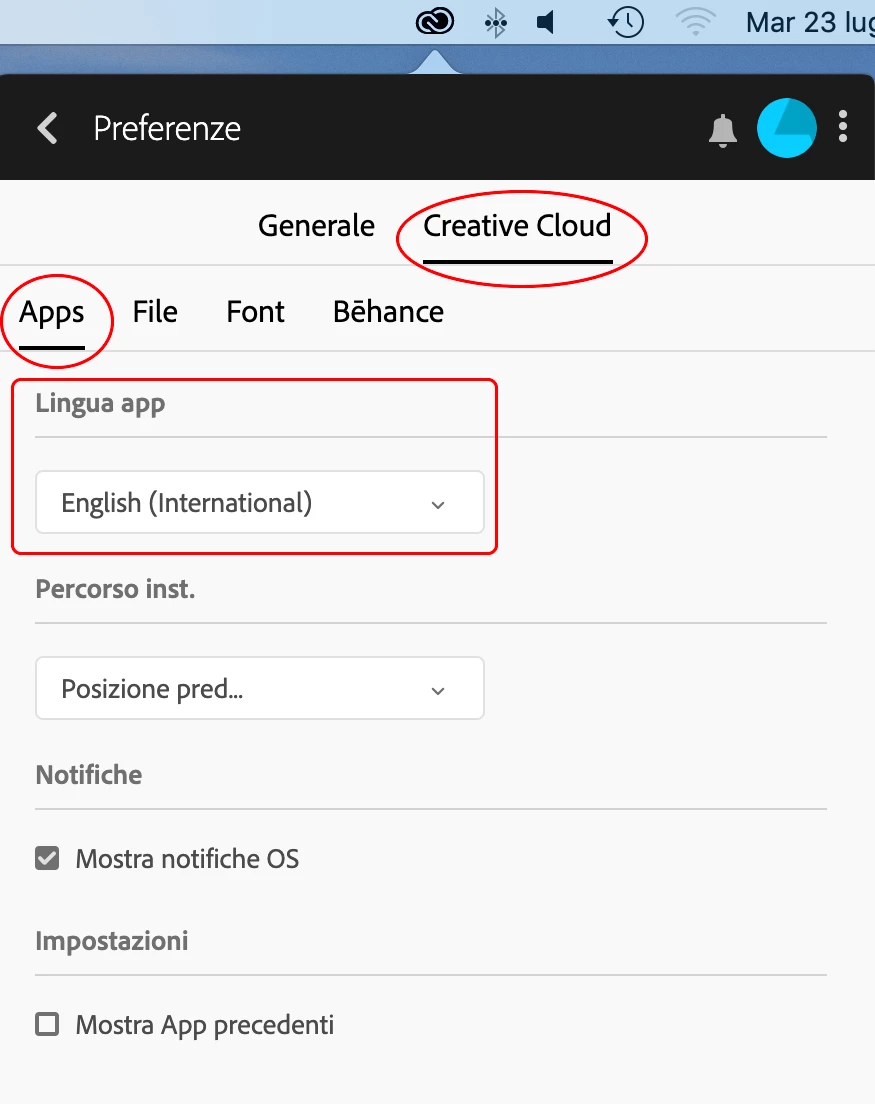Screen dimensions: 875x1104
Task: Open the Time Machine clock icon
Action: click(626, 23)
